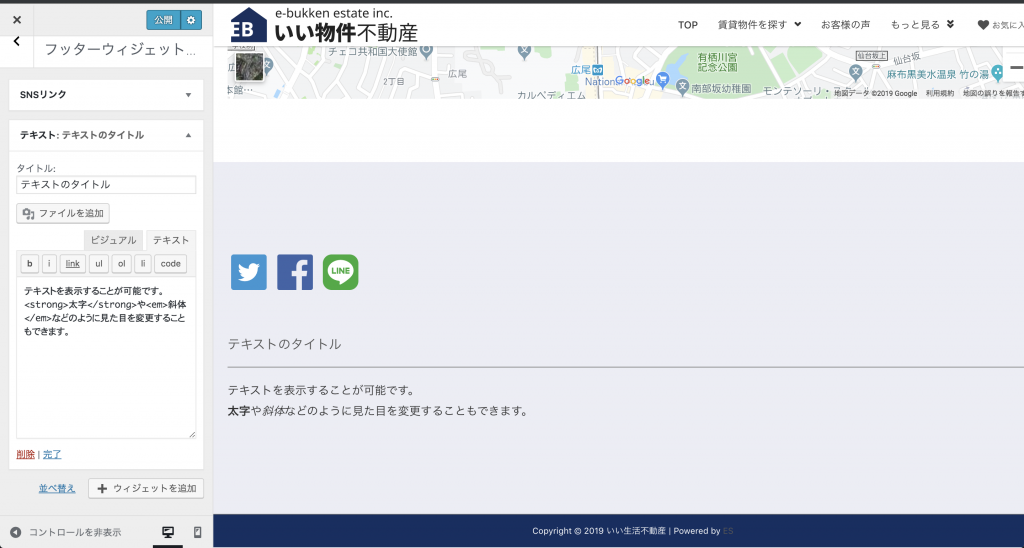Click the LINE icon in footer
Viewport: 1024px width, 548px height.
click(341, 272)
